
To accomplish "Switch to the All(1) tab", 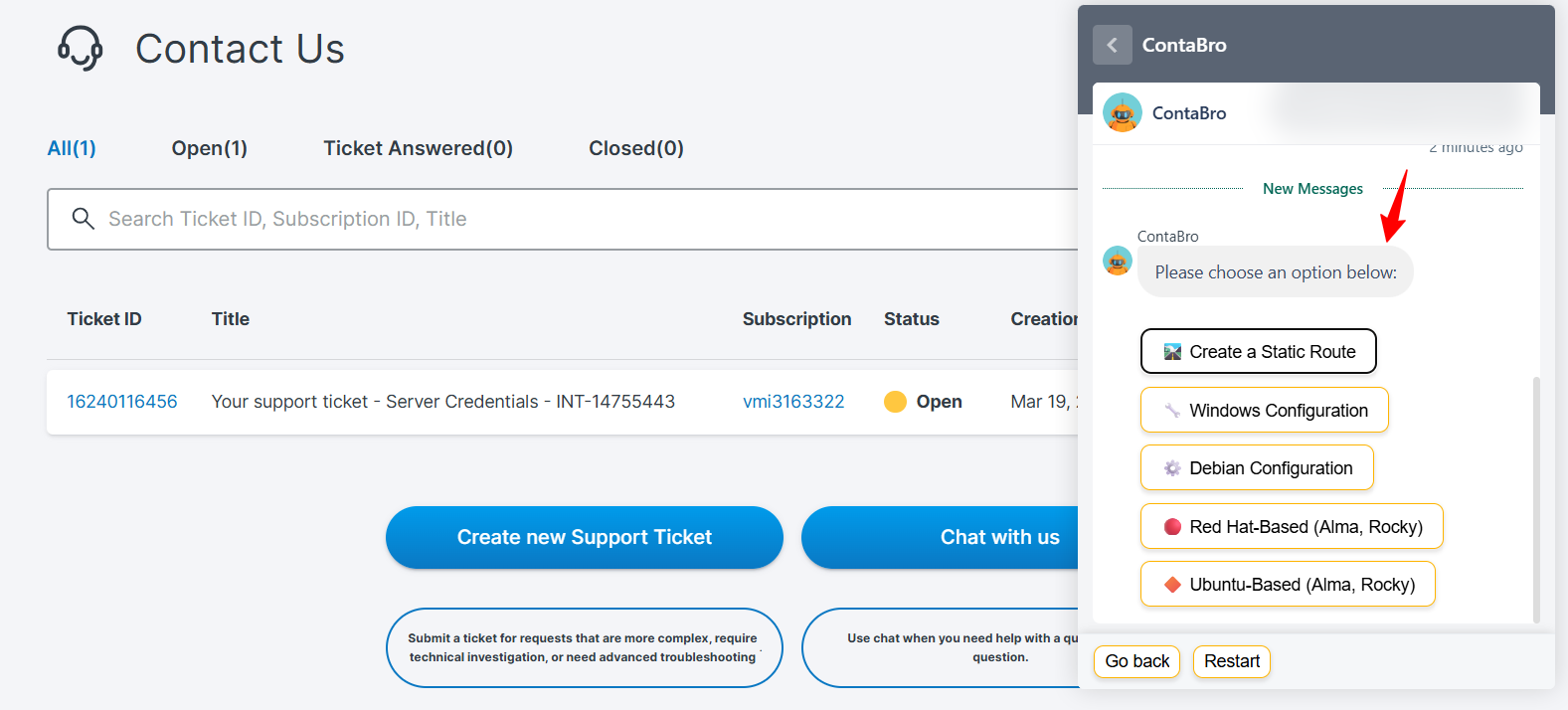I will click(x=72, y=148).
